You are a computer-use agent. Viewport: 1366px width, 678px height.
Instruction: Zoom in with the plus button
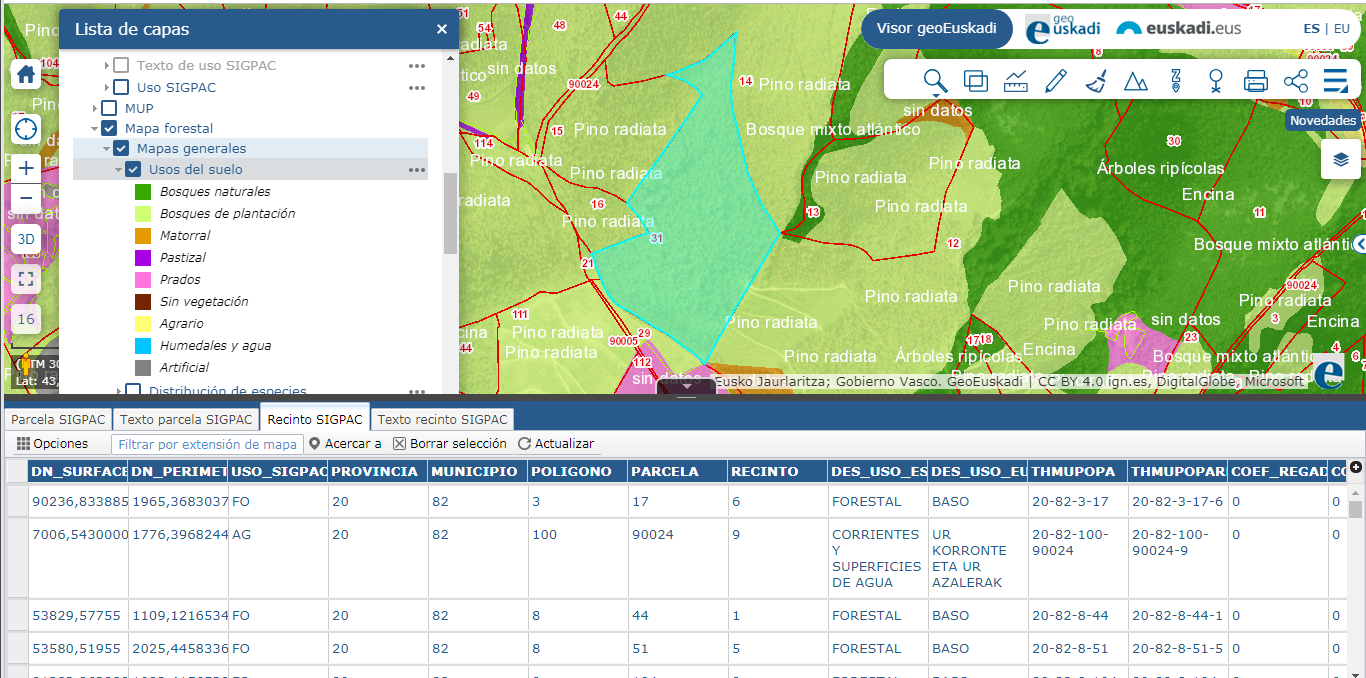26,167
